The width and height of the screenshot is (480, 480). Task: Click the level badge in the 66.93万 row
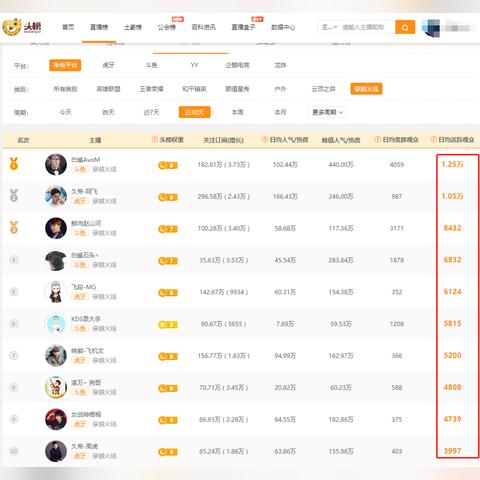tap(168, 420)
